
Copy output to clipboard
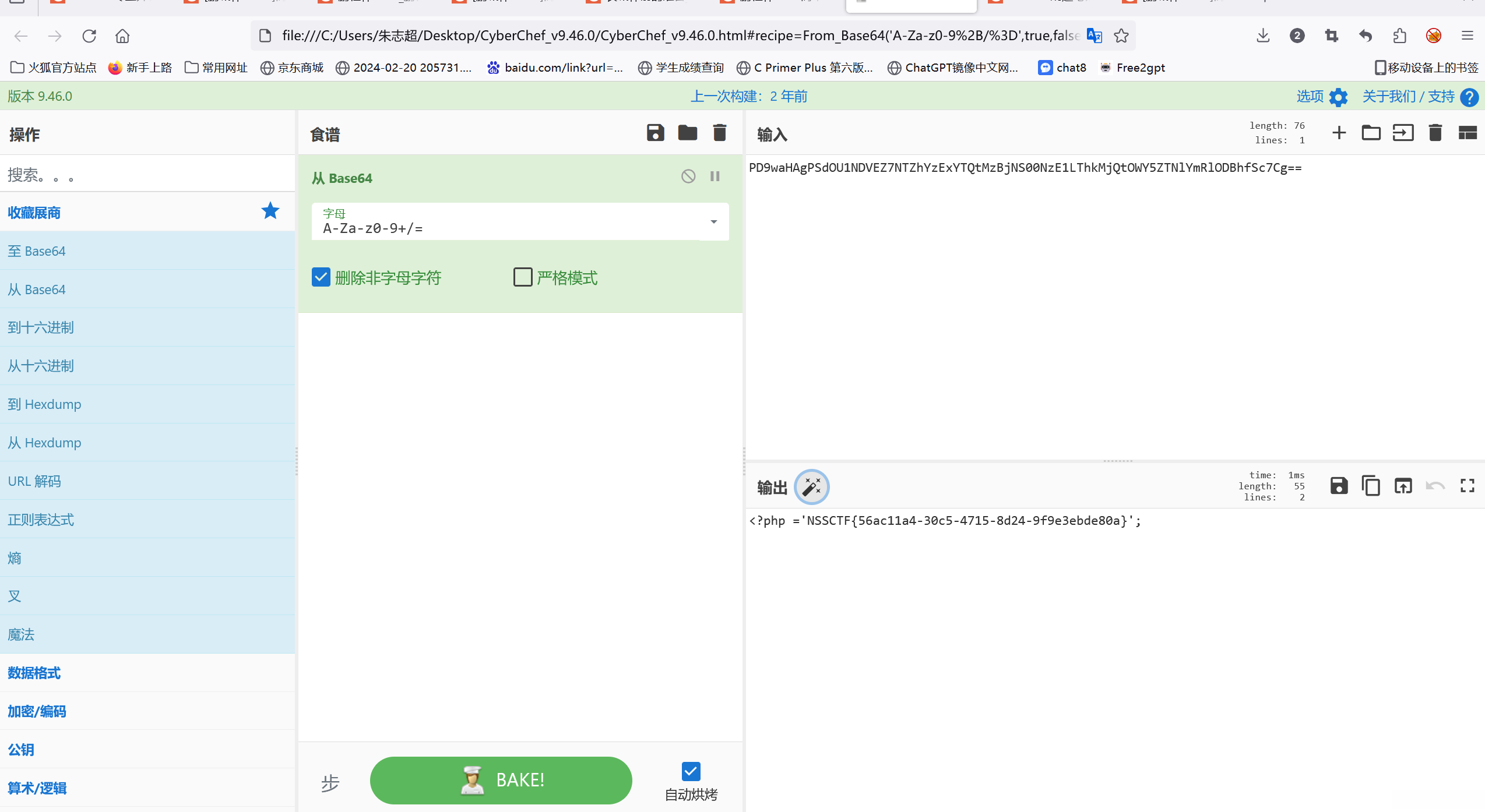click(x=1371, y=486)
